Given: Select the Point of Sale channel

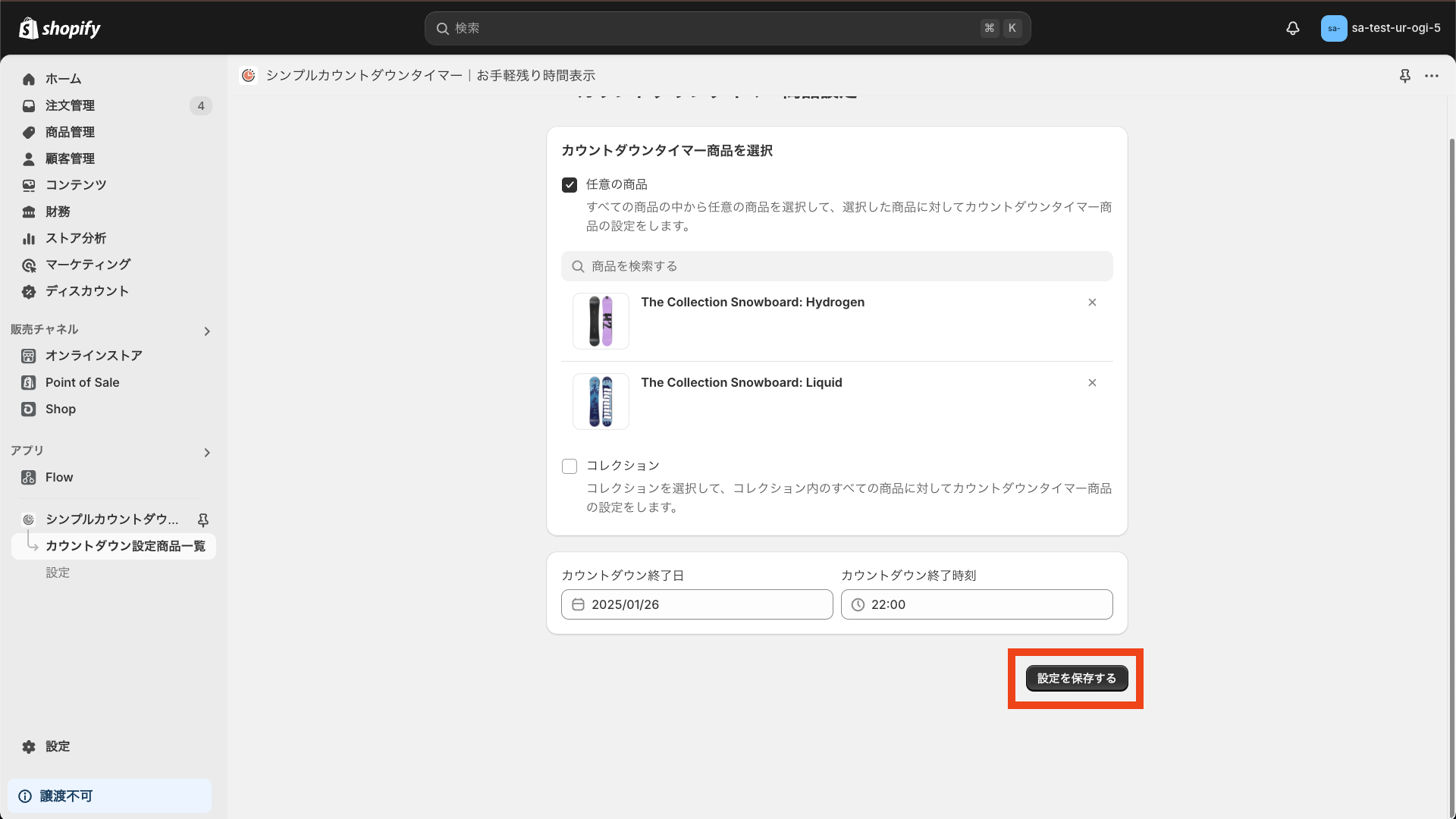Looking at the screenshot, I should pyautogui.click(x=81, y=382).
